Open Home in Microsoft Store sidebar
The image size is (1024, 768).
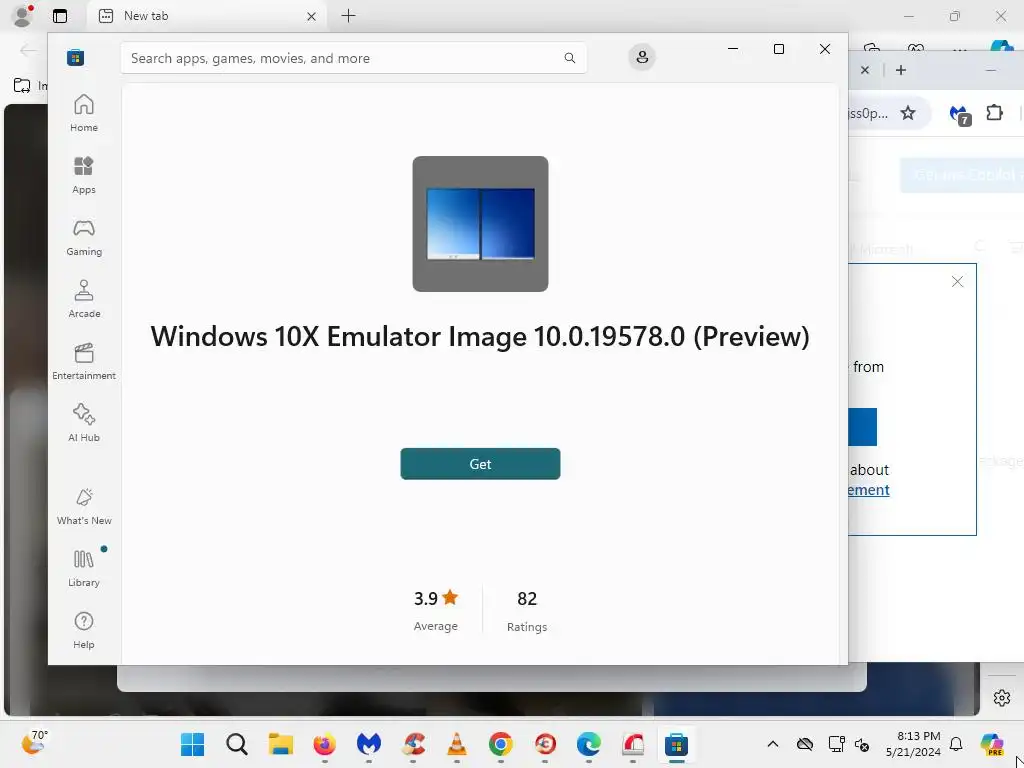click(84, 113)
